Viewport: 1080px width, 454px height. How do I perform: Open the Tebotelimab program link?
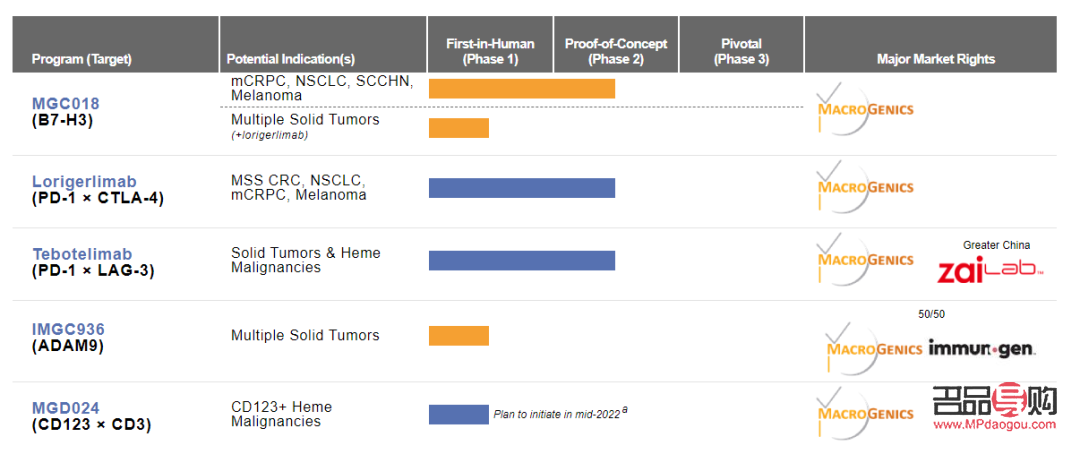pos(82,254)
